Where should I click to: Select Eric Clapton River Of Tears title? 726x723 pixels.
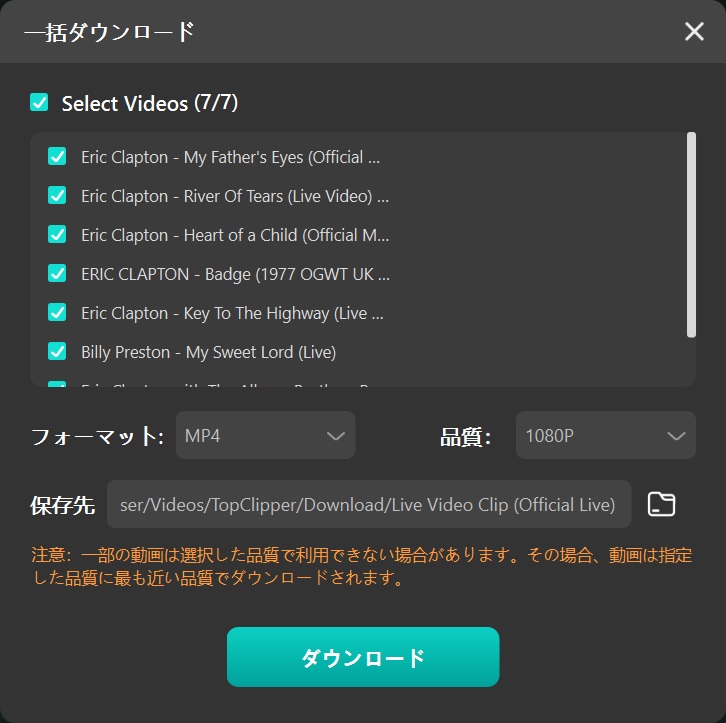coord(235,196)
